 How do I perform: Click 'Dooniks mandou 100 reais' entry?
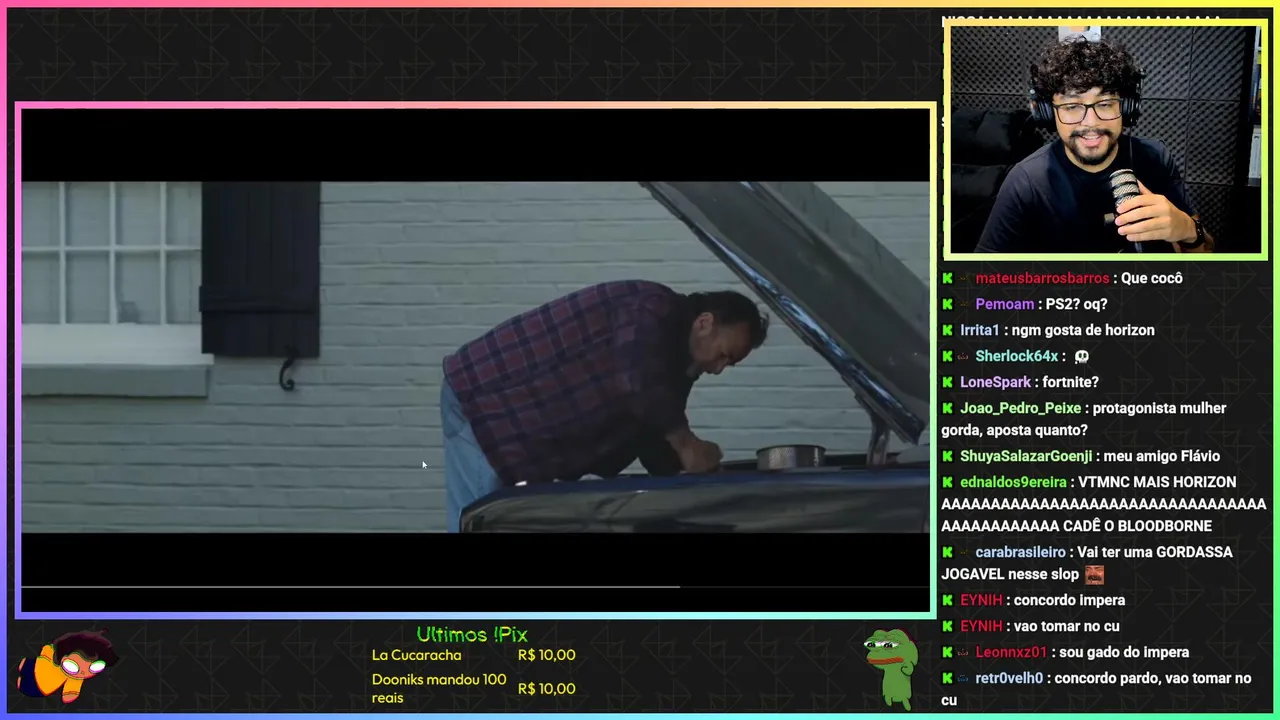[x=439, y=688]
